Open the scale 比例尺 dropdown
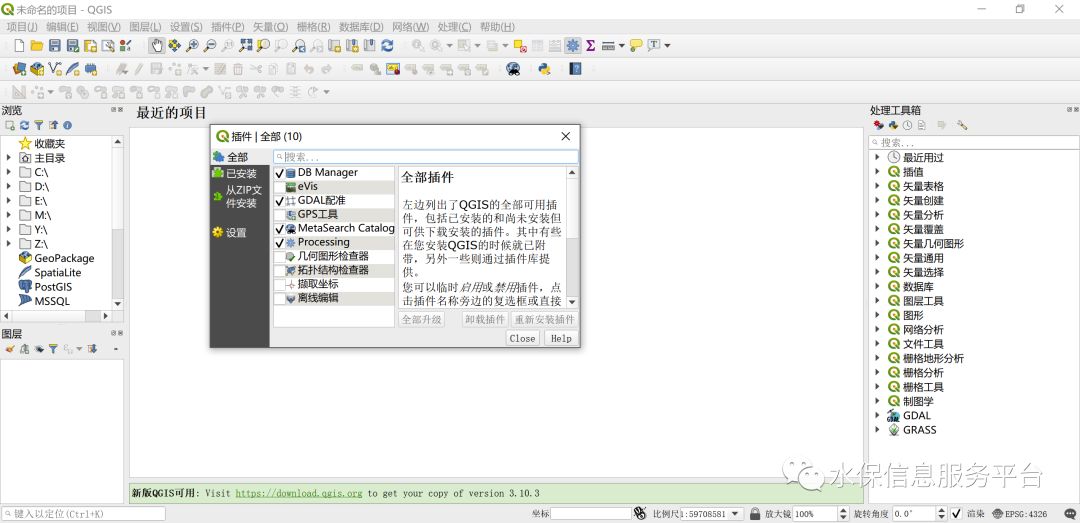The image size is (1080, 523). point(736,513)
